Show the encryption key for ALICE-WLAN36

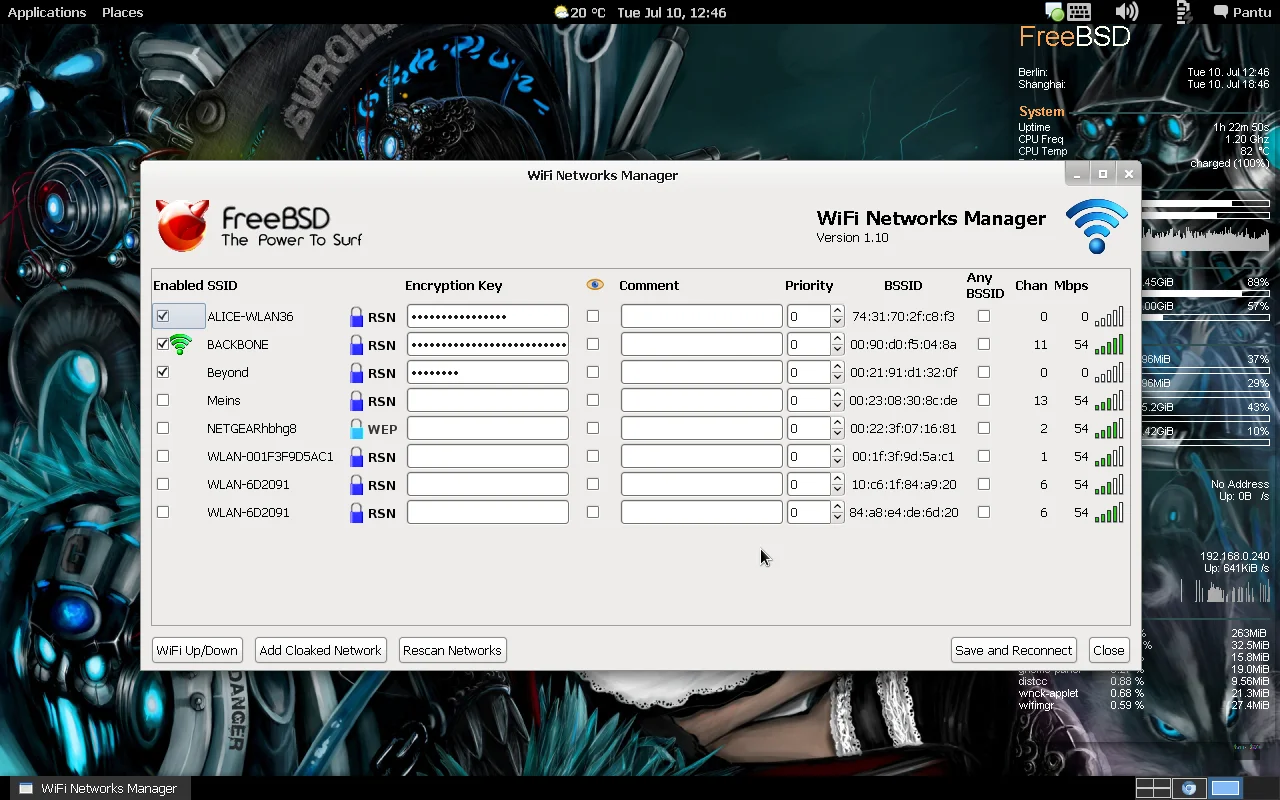coord(593,316)
